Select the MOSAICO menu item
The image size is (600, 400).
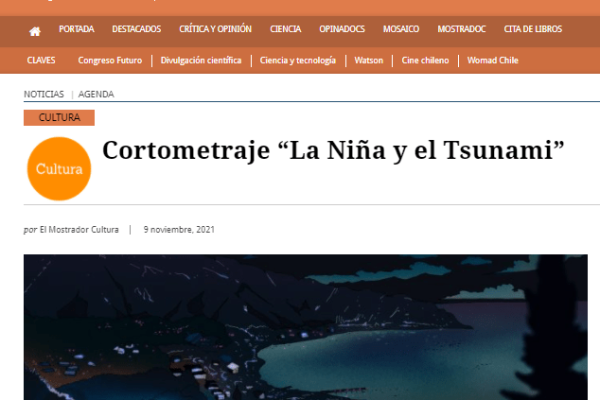point(401,29)
